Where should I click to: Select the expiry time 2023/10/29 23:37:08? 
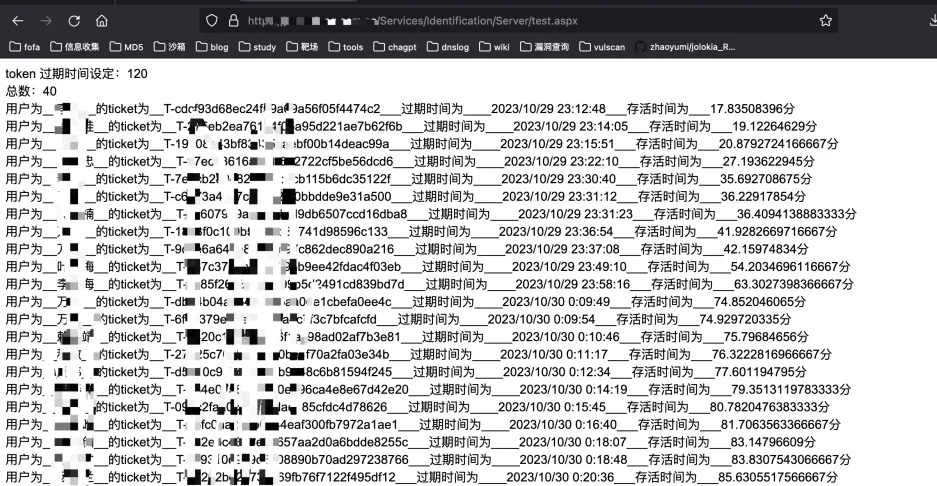tap(562, 249)
